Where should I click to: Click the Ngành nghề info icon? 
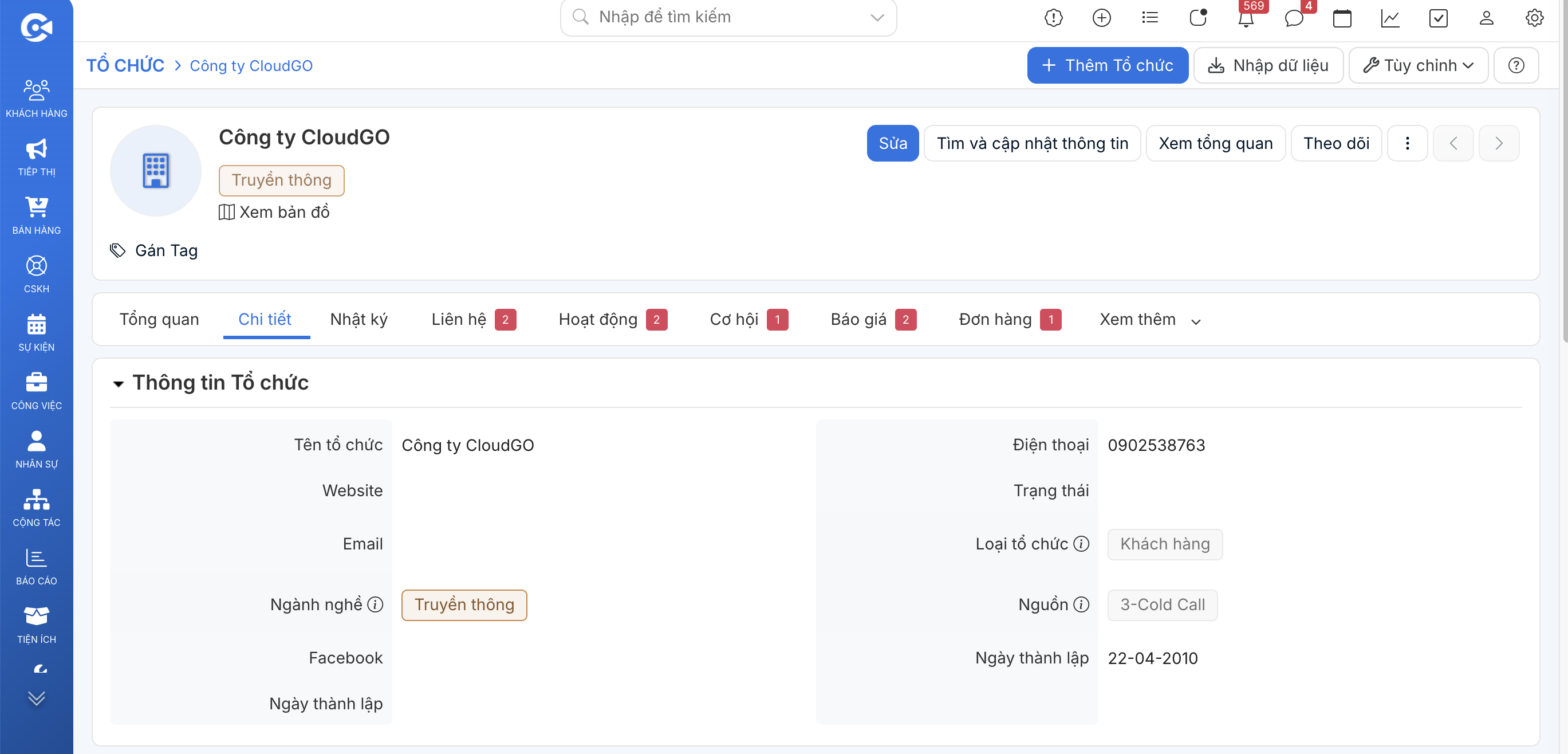(x=376, y=604)
